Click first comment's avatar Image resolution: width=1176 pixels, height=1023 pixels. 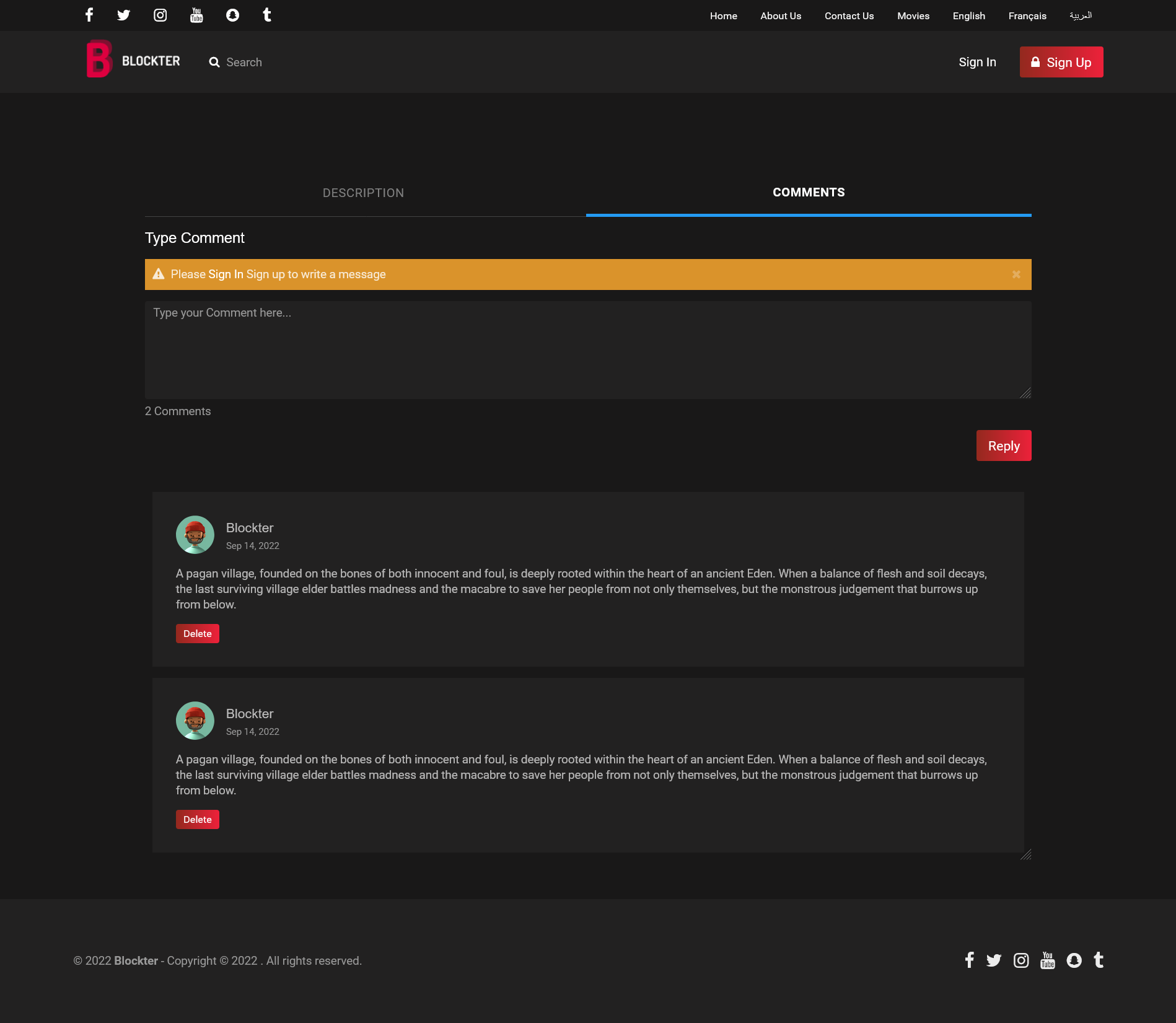(195, 535)
